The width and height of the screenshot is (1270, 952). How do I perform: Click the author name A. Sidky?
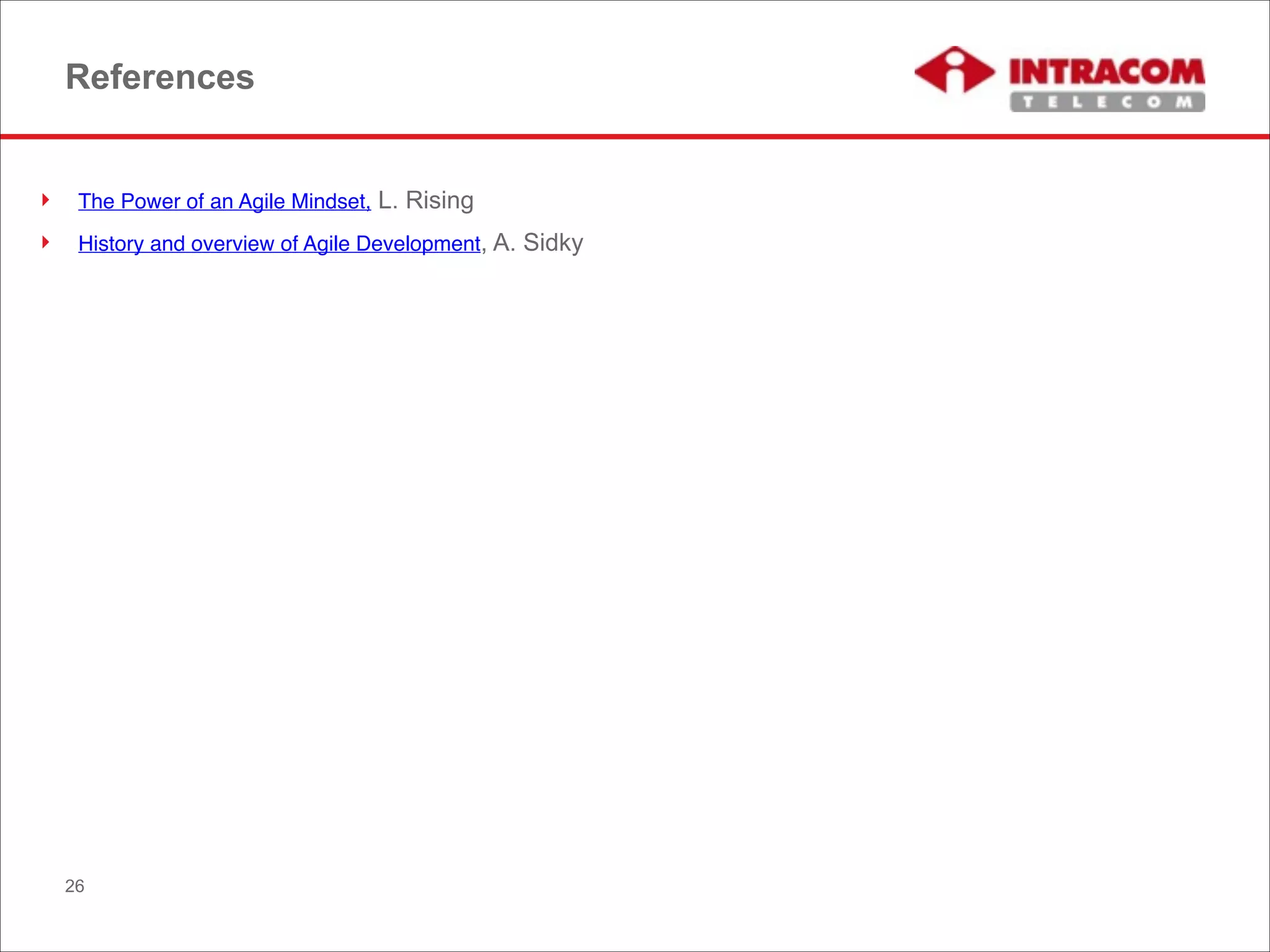pos(538,242)
